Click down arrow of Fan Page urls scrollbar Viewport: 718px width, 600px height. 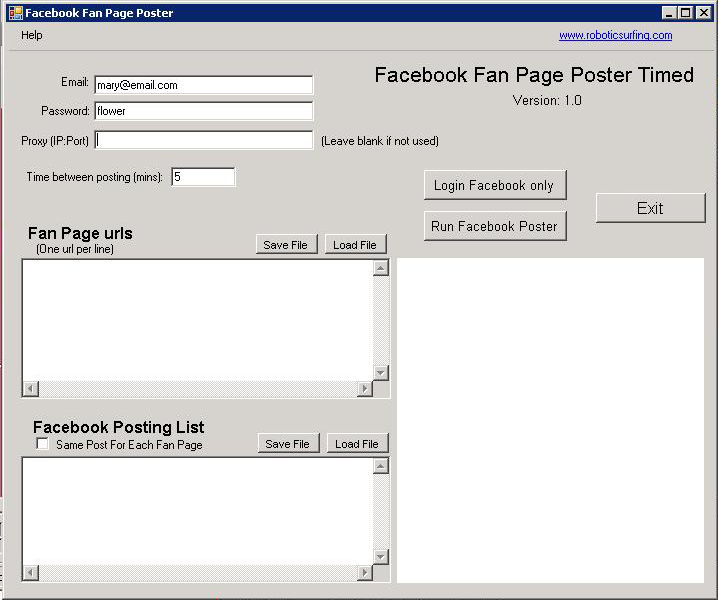[x=381, y=373]
